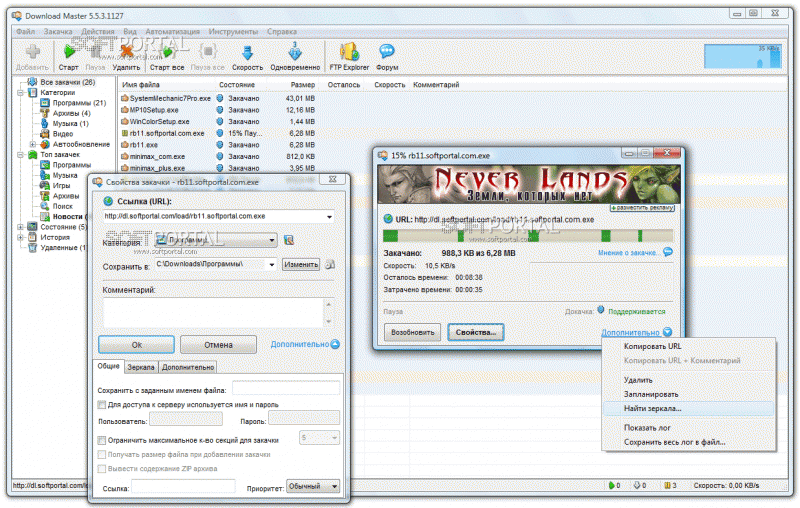The image size is (800, 508).
Task: Select 'Найти зеркала...' in the context menu
Action: tap(652, 409)
